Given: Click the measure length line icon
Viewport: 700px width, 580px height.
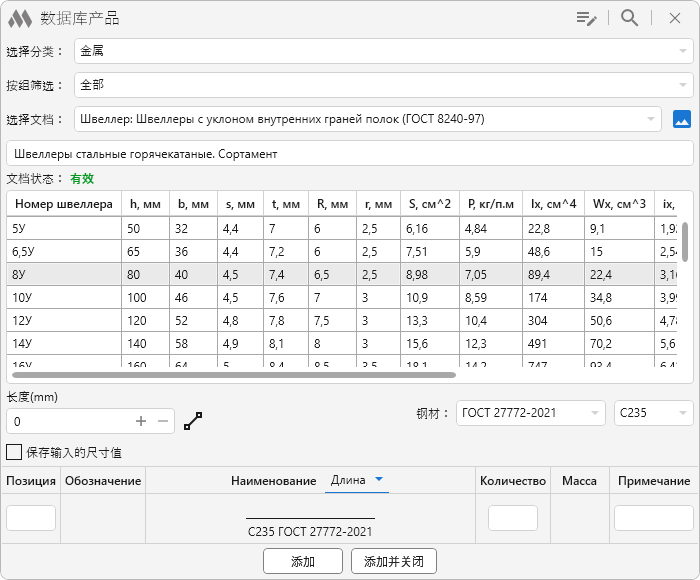Looking at the screenshot, I should point(193,421).
